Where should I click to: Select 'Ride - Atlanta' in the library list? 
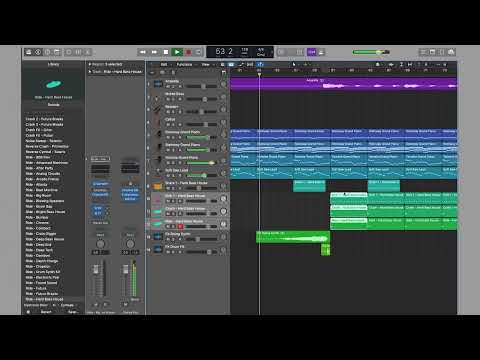[x=37, y=184]
